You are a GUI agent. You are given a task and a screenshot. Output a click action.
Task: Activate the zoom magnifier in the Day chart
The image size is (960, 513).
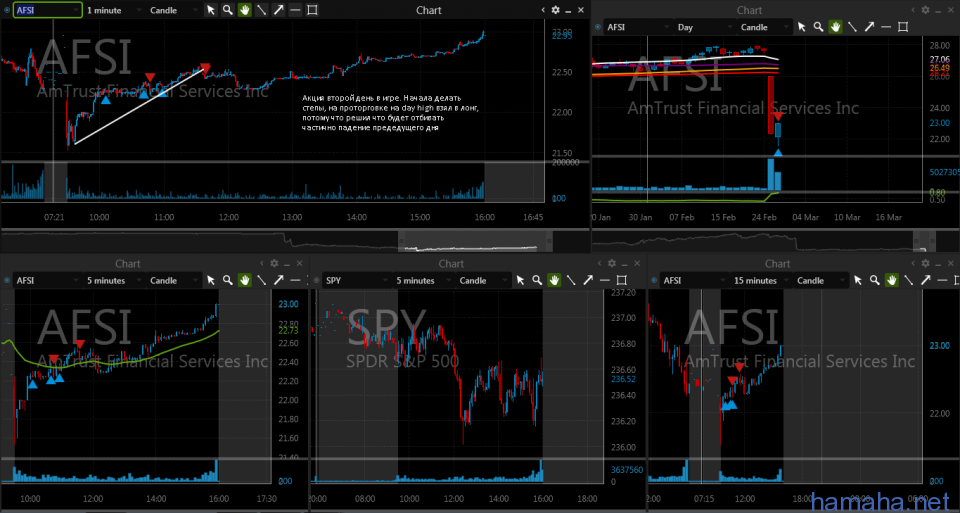point(819,27)
